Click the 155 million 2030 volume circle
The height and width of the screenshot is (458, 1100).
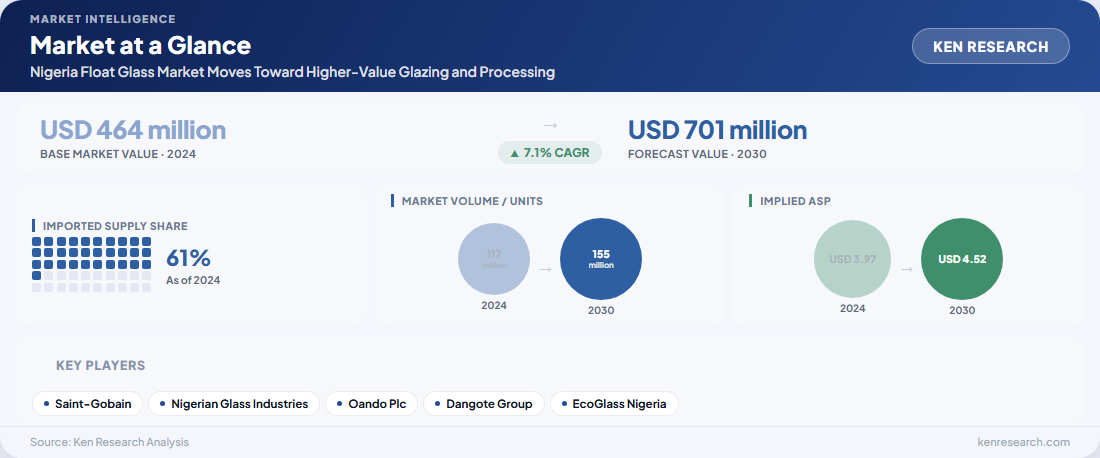coord(601,259)
